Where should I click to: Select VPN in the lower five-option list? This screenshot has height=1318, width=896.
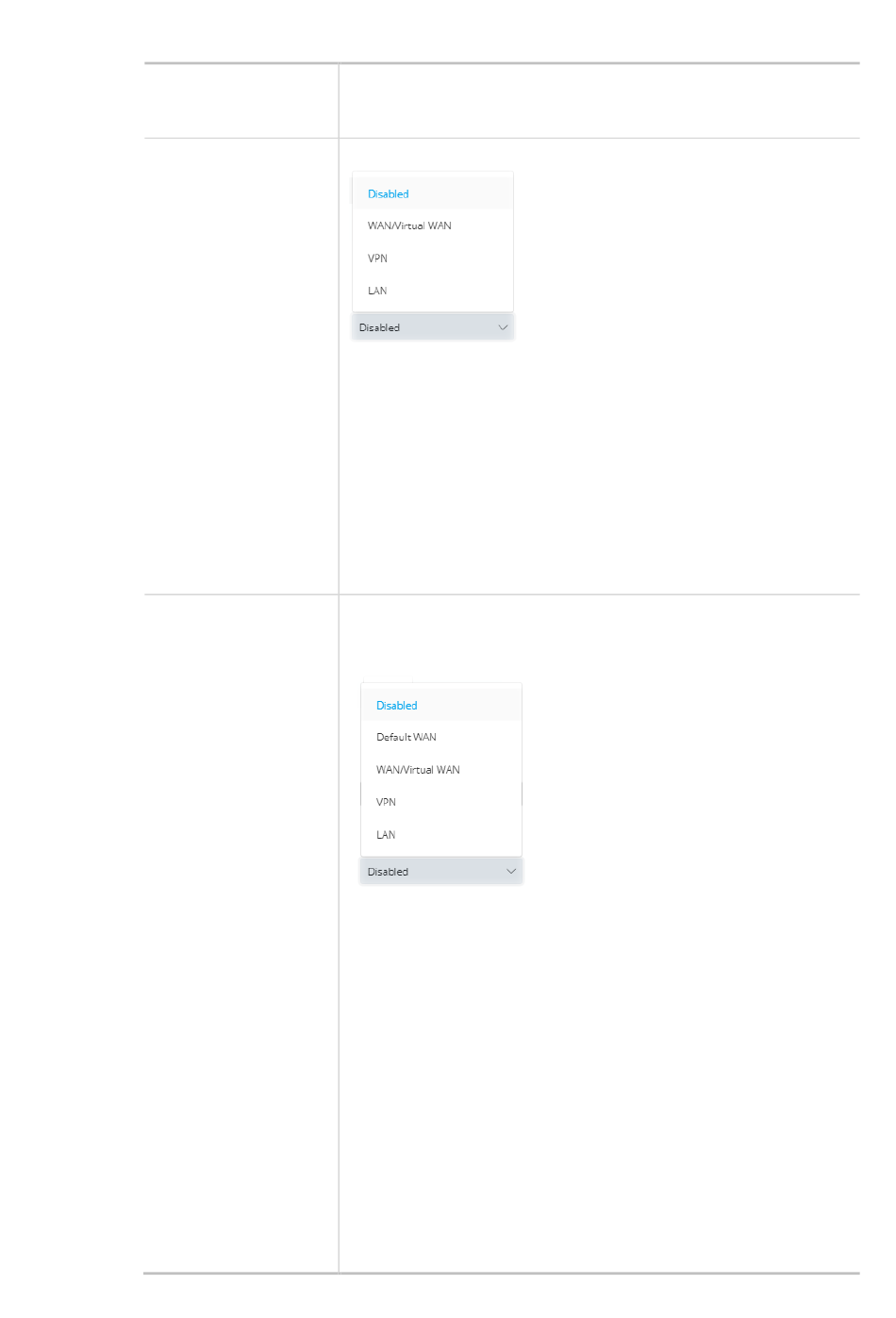pos(441,802)
